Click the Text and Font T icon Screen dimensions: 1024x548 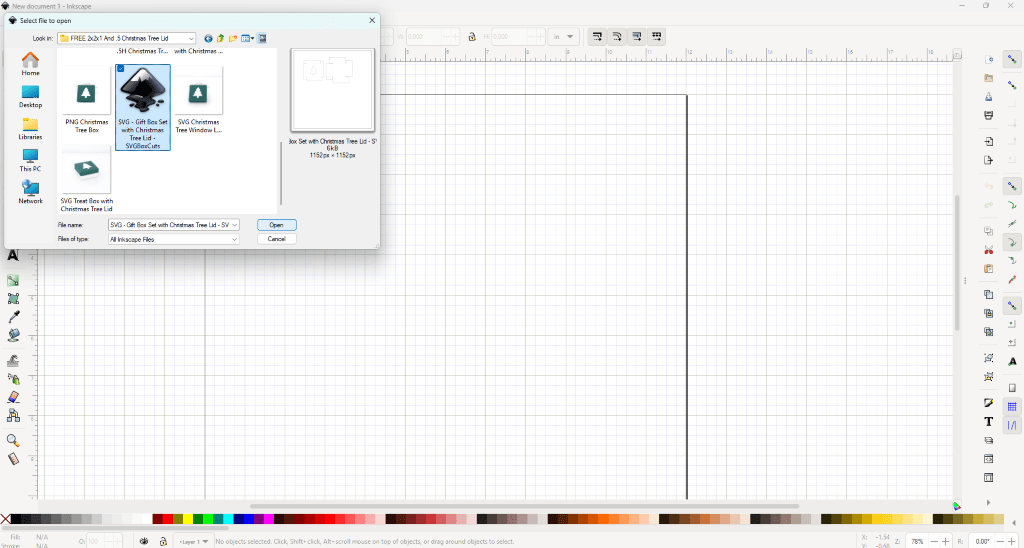[x=989, y=422]
